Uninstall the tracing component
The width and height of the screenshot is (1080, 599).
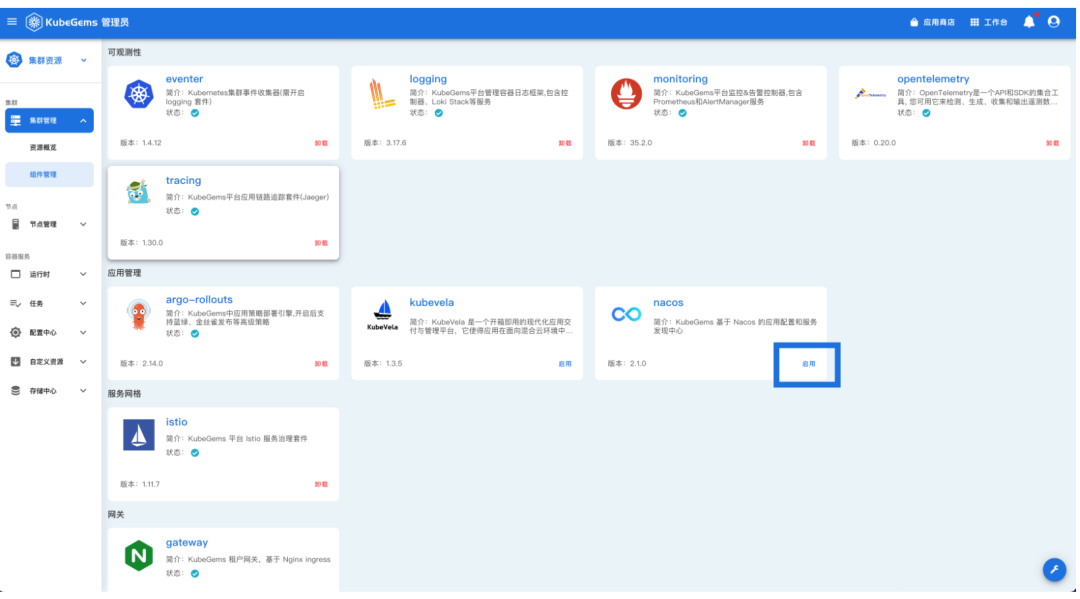pos(321,243)
